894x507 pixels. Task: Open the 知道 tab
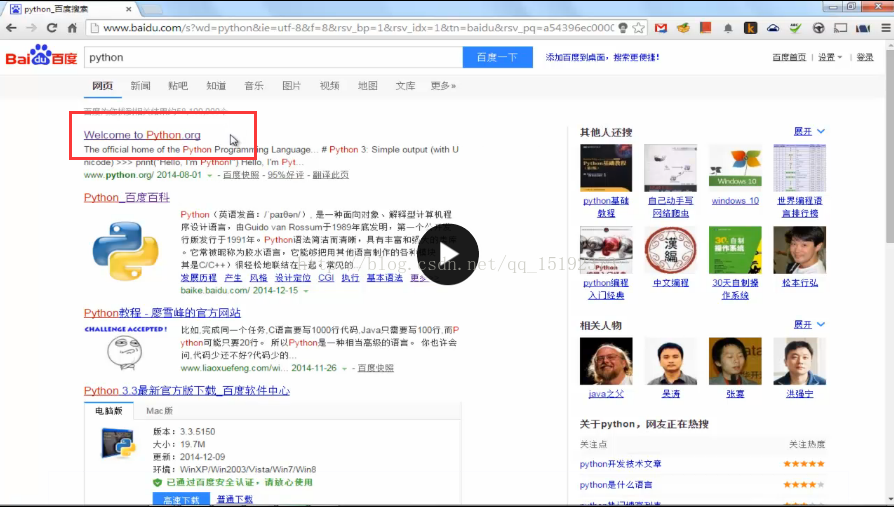click(x=216, y=86)
